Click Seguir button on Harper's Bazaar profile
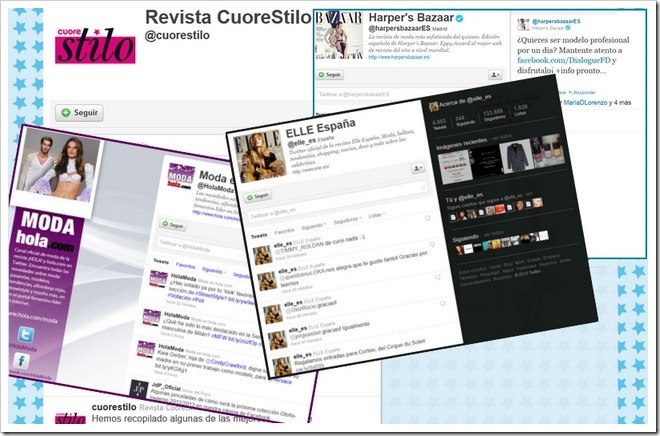Viewport: 660px width, 436px height. [330, 74]
